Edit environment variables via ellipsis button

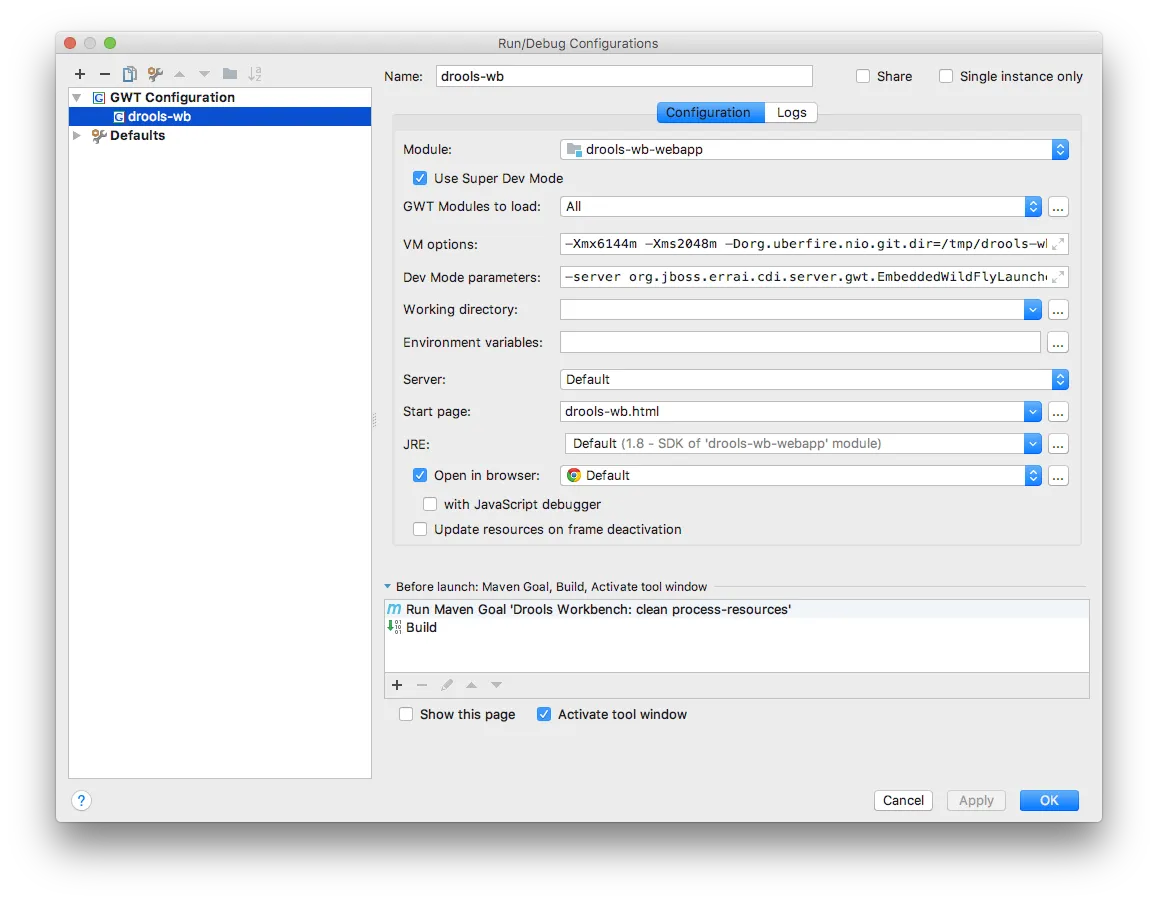(x=1058, y=343)
